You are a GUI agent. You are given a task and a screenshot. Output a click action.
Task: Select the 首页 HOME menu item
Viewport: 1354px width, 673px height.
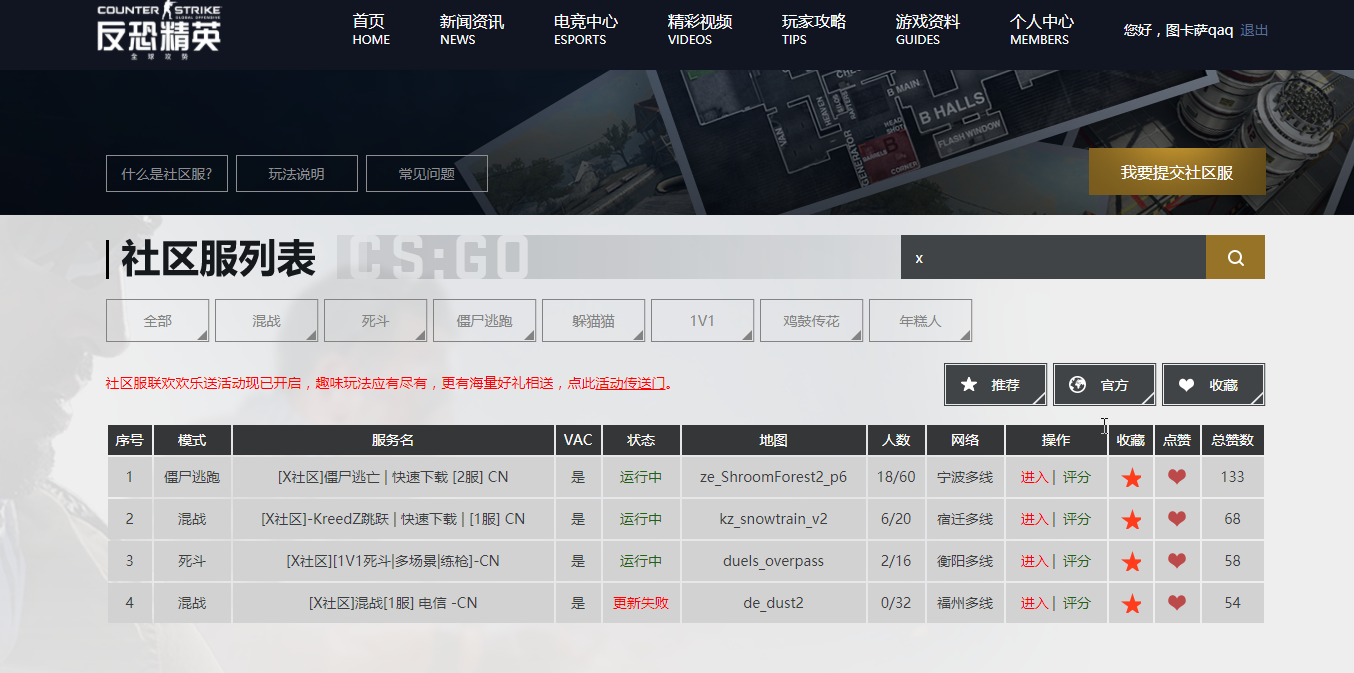(371, 27)
